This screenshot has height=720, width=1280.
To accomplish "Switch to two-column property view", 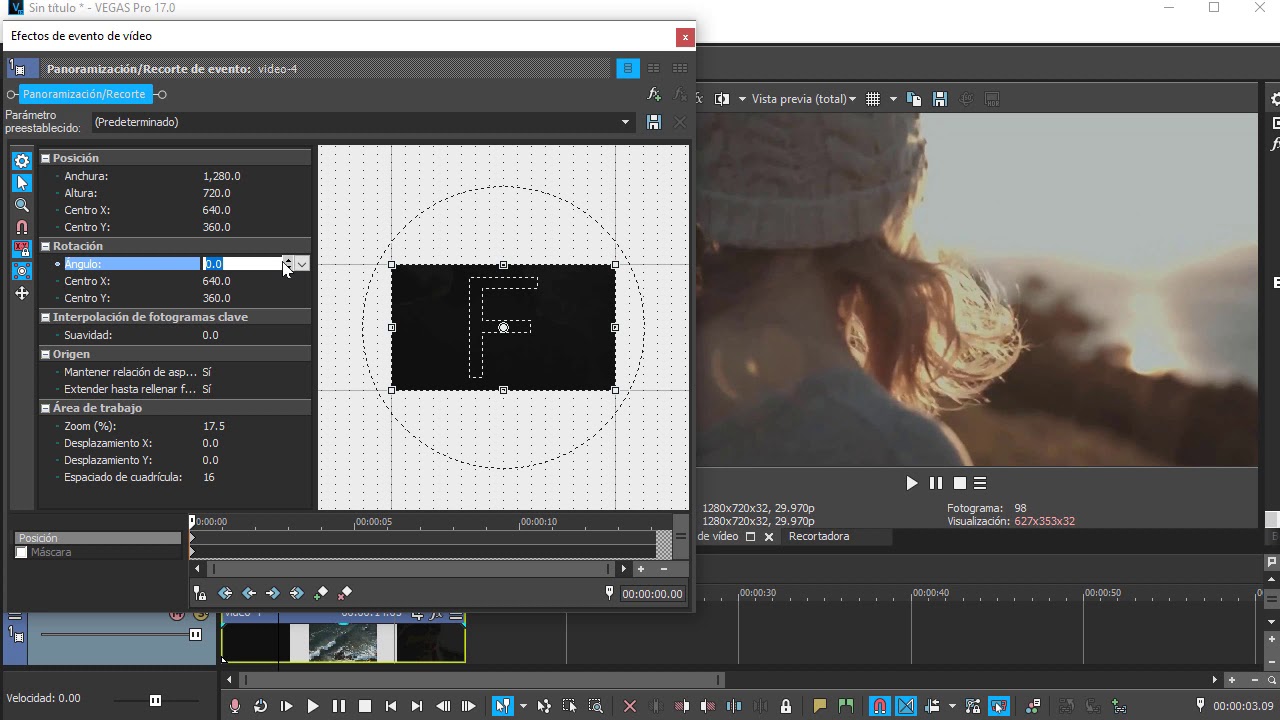I will [x=654, y=68].
